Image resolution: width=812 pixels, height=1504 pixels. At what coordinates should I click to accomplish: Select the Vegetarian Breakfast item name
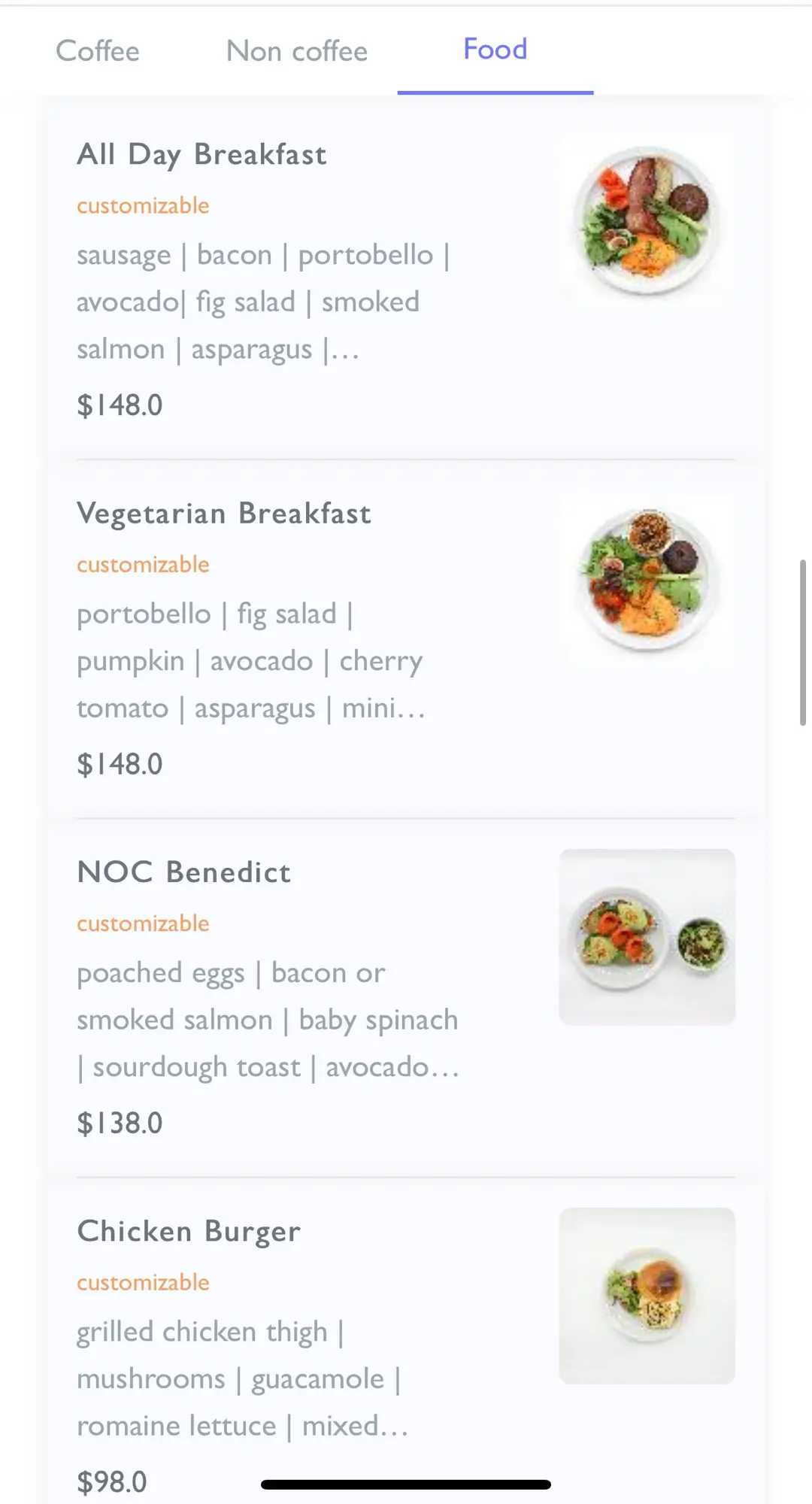click(x=224, y=514)
